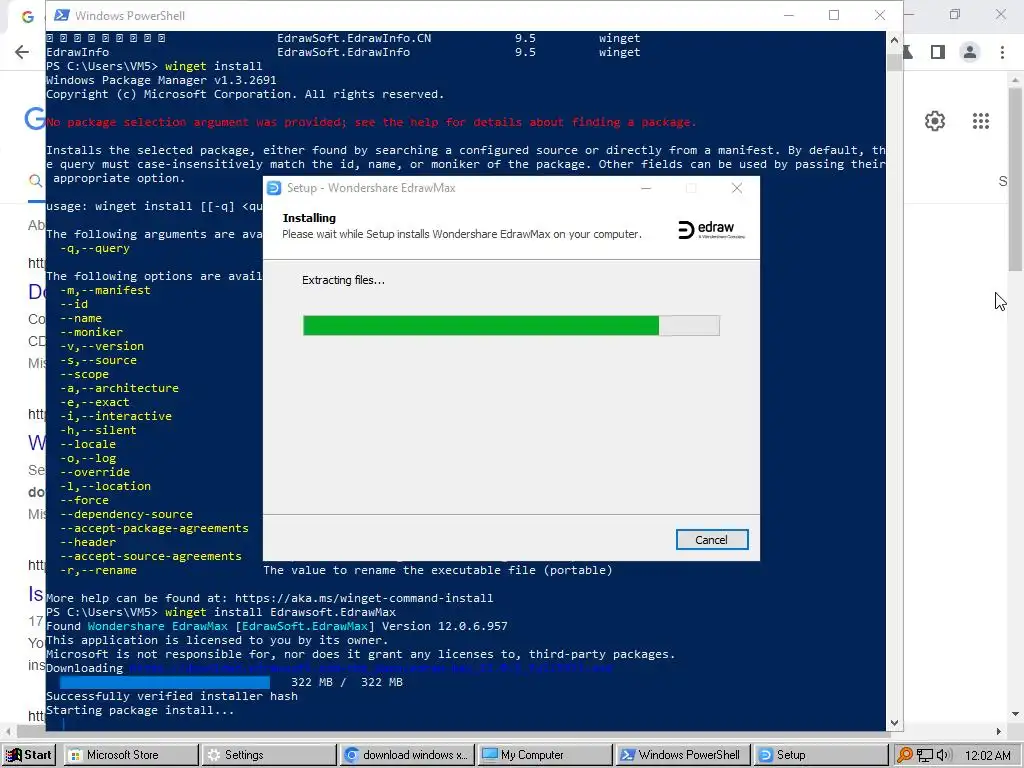Click the network tray icon

click(x=925, y=755)
